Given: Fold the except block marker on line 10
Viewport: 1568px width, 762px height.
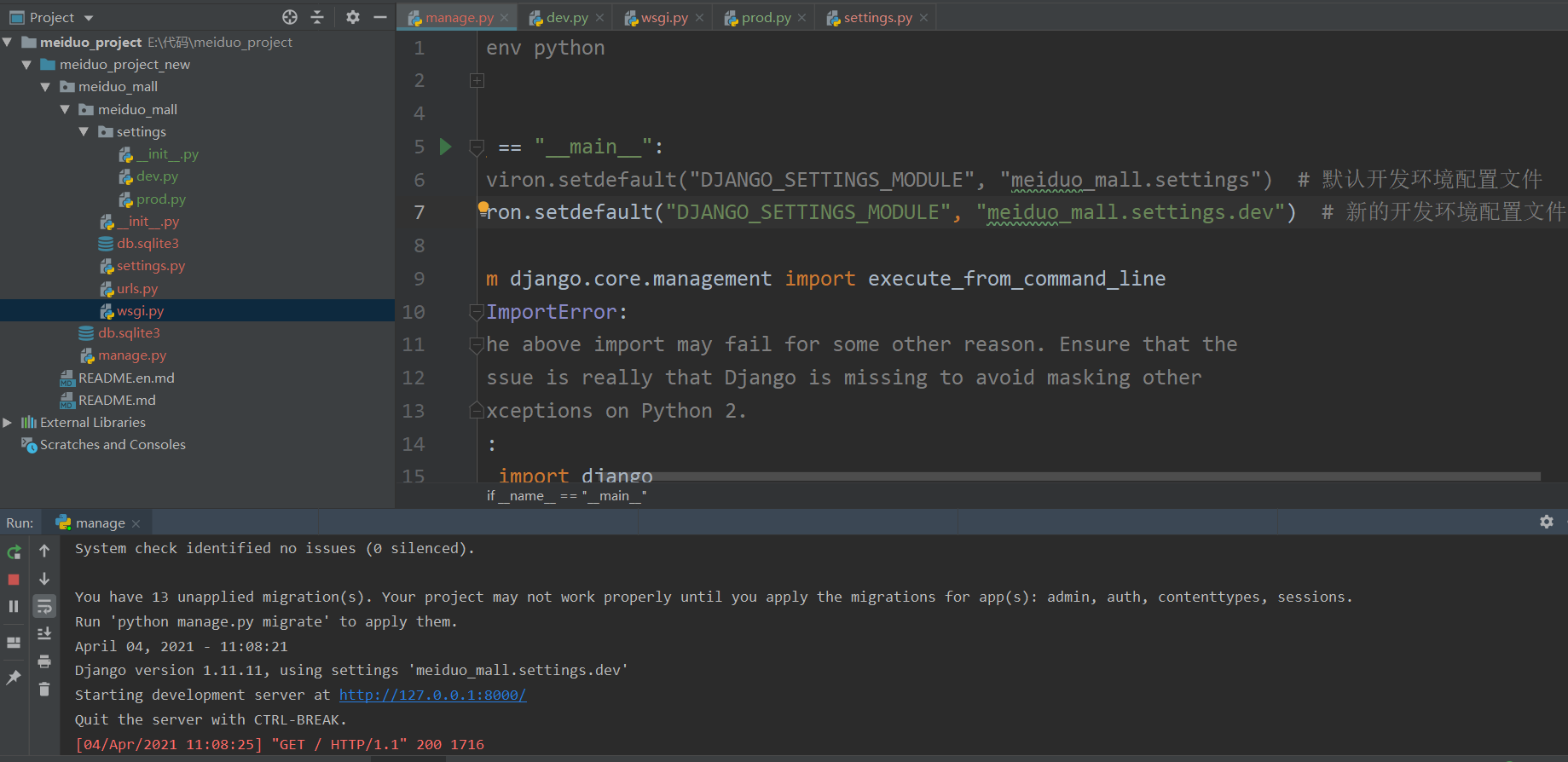Looking at the screenshot, I should 477,312.
